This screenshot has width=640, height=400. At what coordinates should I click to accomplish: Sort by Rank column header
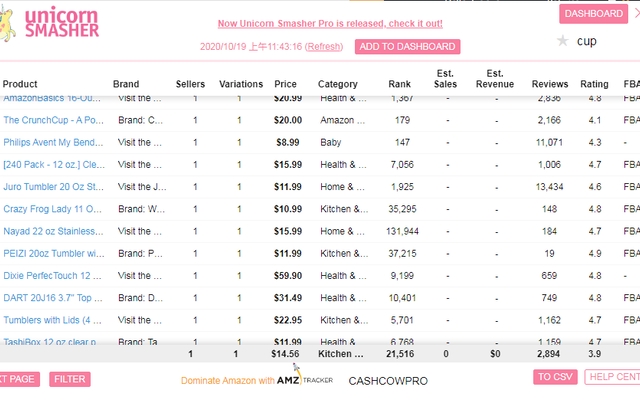398,84
